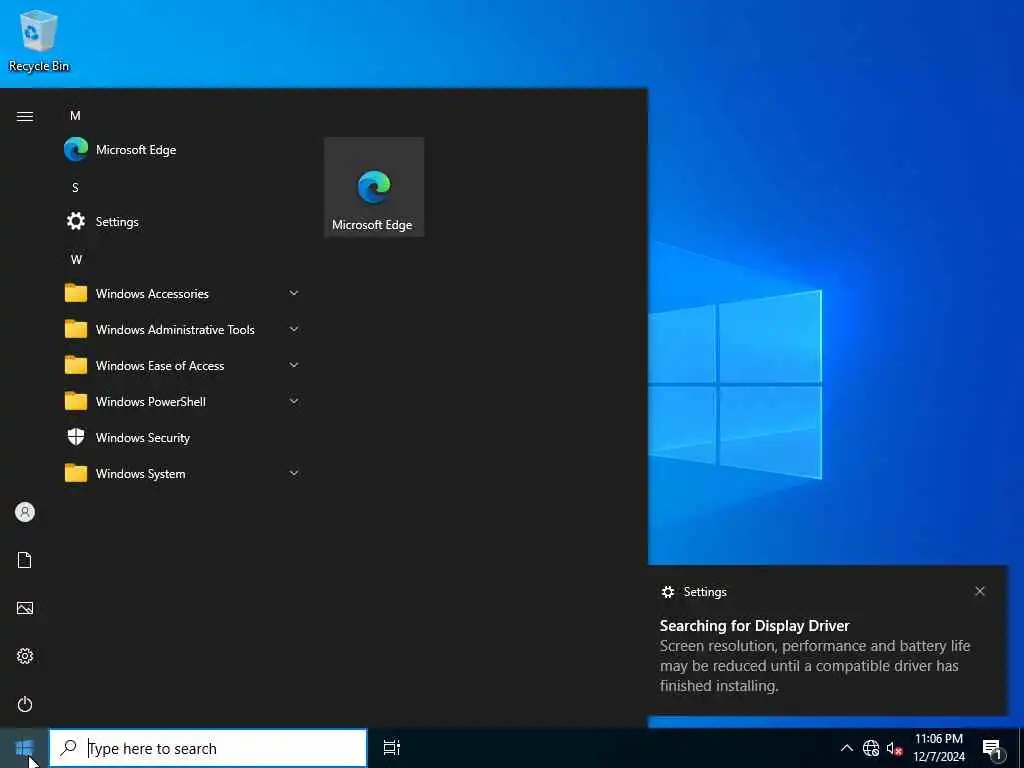Screen dimensions: 1024x768
Task: Open the Searching for Display Driver notification
Action: (827, 641)
